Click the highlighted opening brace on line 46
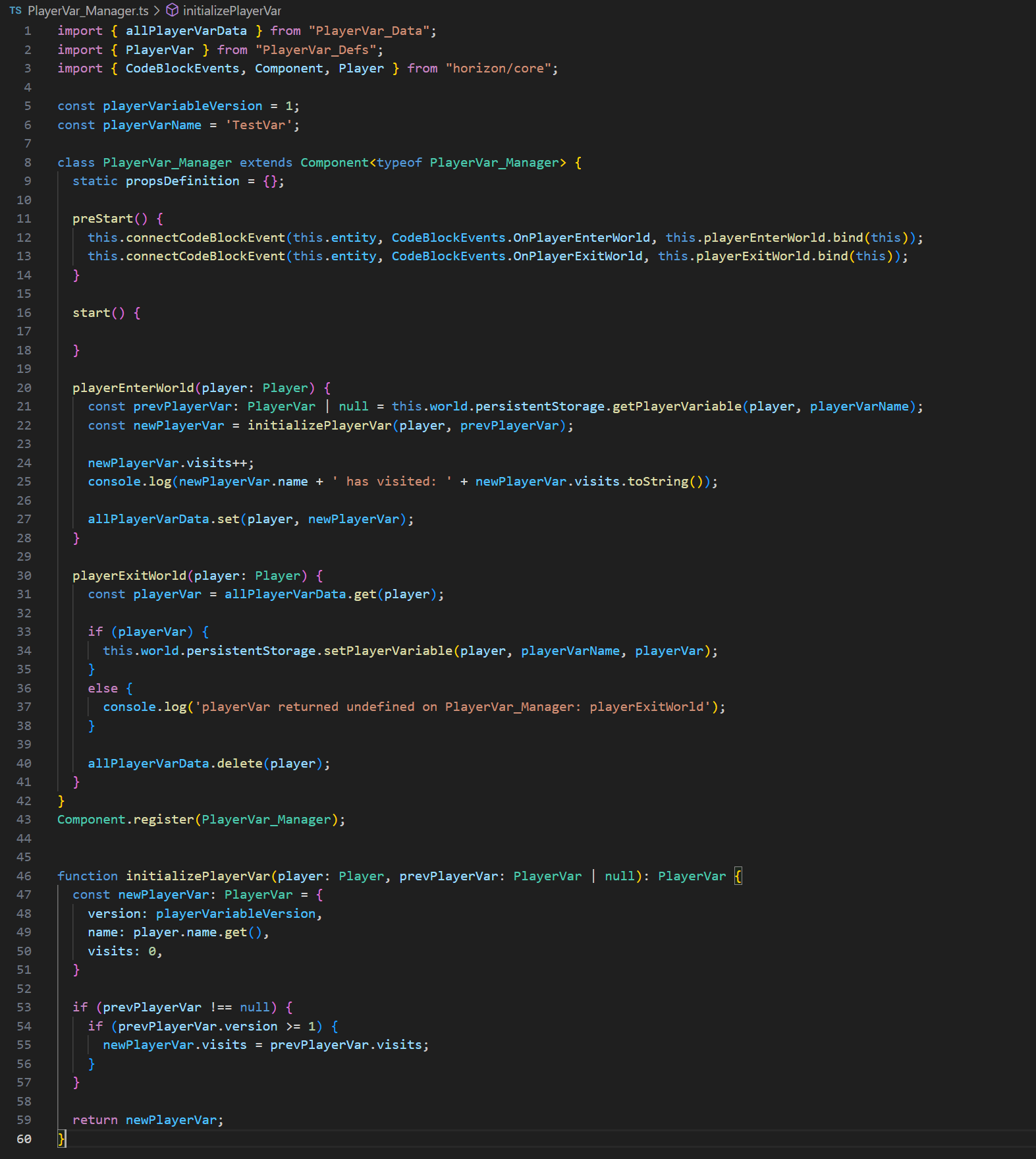Image resolution: width=1036 pixels, height=1159 pixels. coord(738,876)
